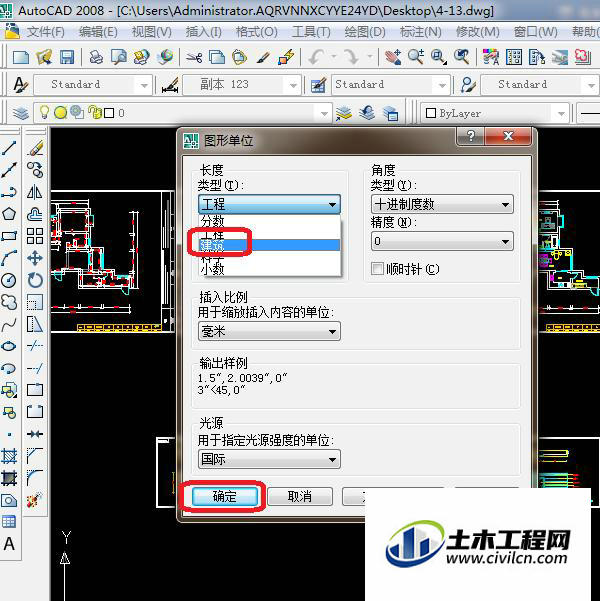Select the Explode tool icon
The height and width of the screenshot is (601, 600).
click(35, 500)
